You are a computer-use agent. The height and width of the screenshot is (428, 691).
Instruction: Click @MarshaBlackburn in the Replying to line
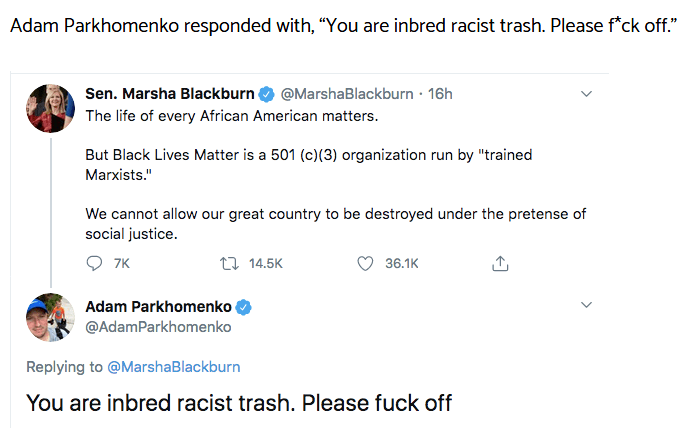(171, 367)
